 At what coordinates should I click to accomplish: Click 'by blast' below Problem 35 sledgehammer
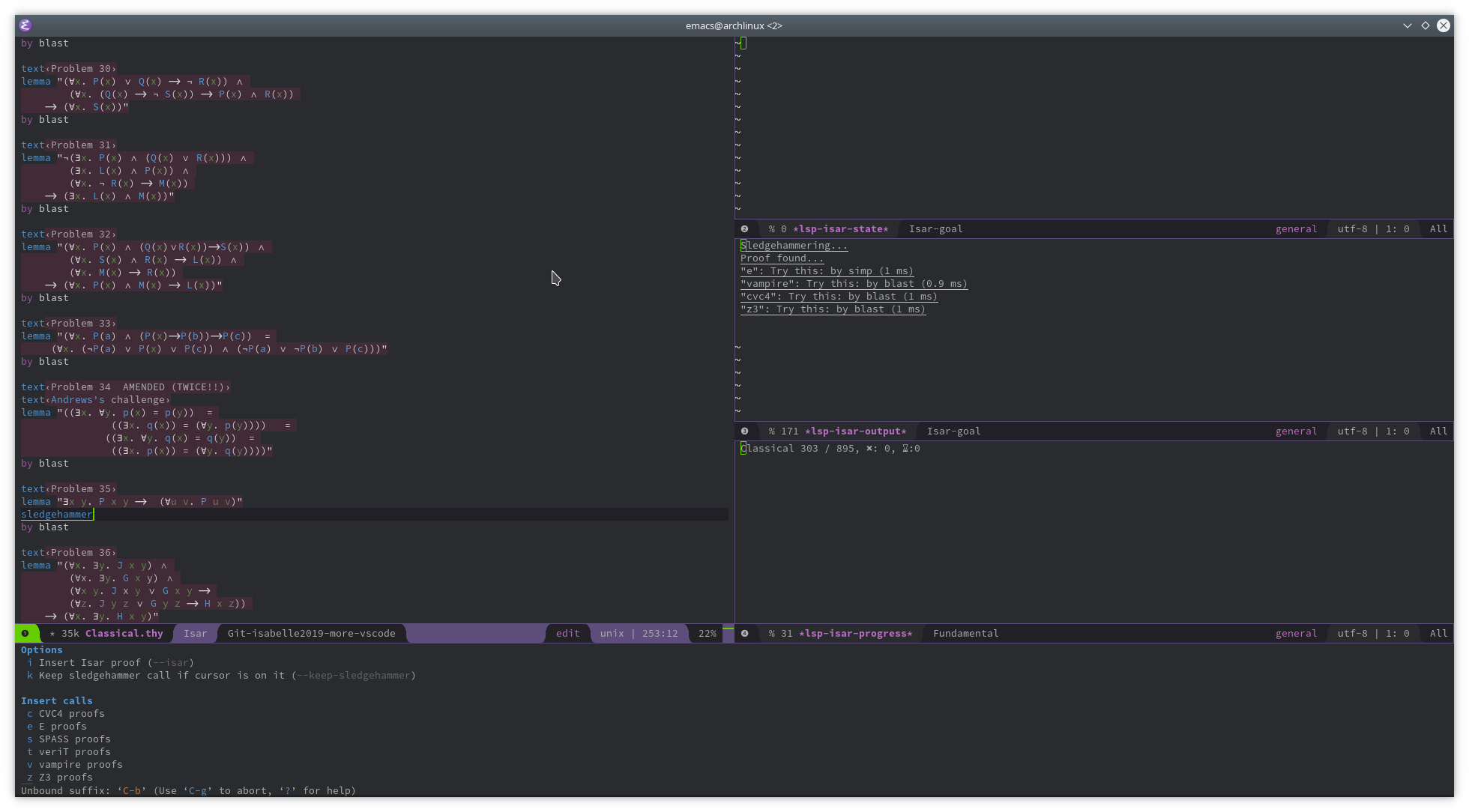[x=45, y=527]
